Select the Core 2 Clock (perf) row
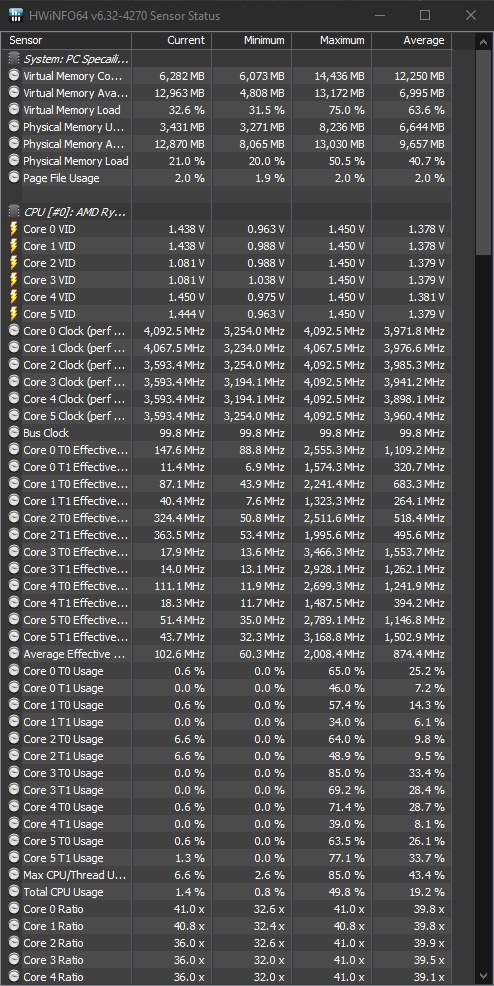The image size is (494, 986). pyautogui.click(x=228, y=365)
